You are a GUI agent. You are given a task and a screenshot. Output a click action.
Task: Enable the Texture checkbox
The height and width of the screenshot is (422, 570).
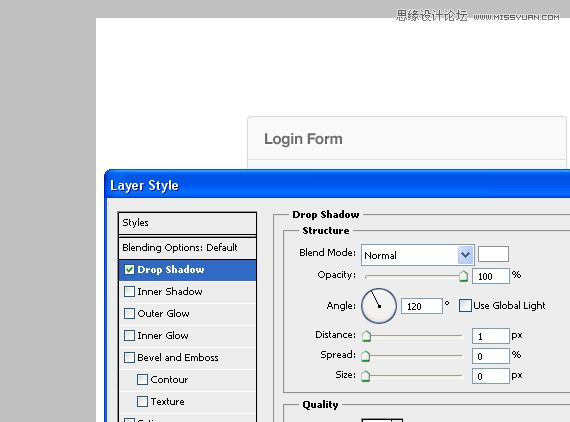pos(142,402)
